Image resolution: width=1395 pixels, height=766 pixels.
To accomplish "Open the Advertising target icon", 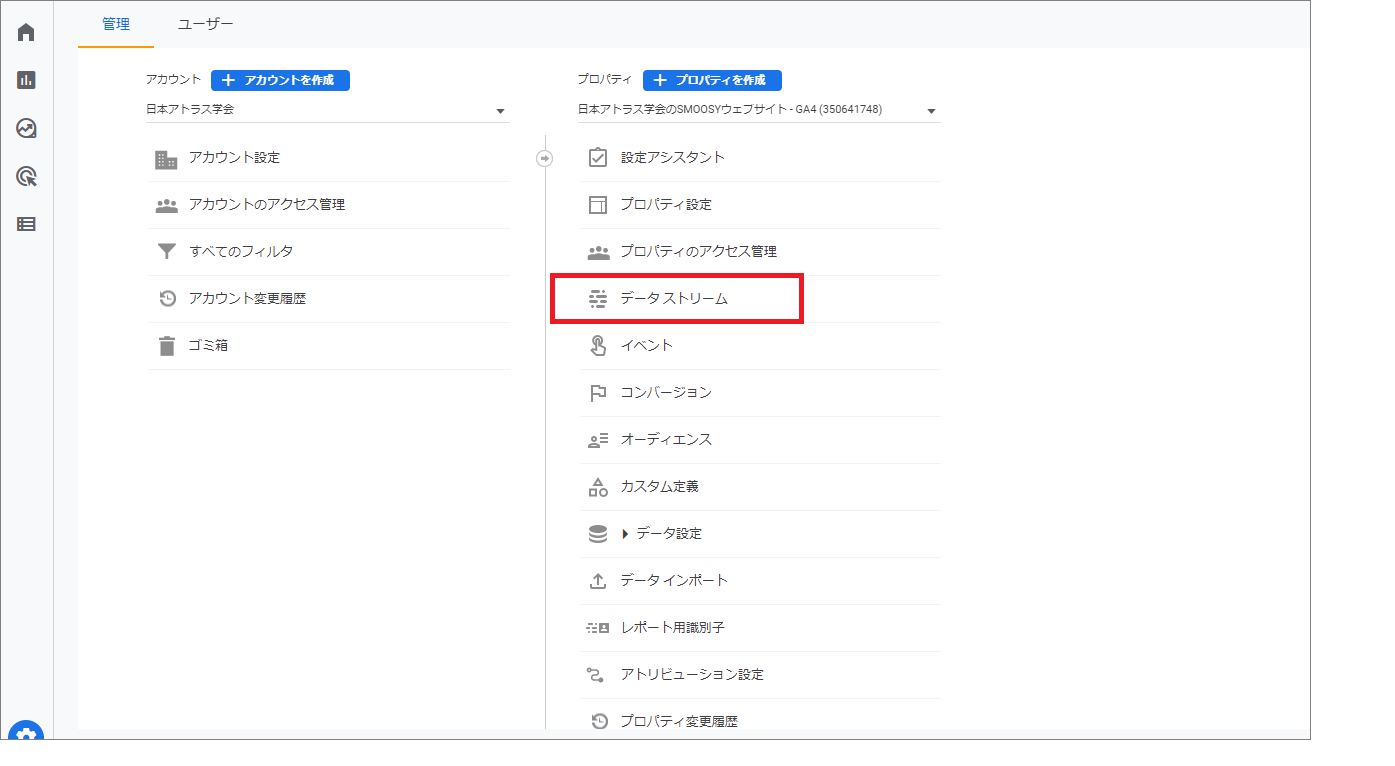I will tap(26, 177).
